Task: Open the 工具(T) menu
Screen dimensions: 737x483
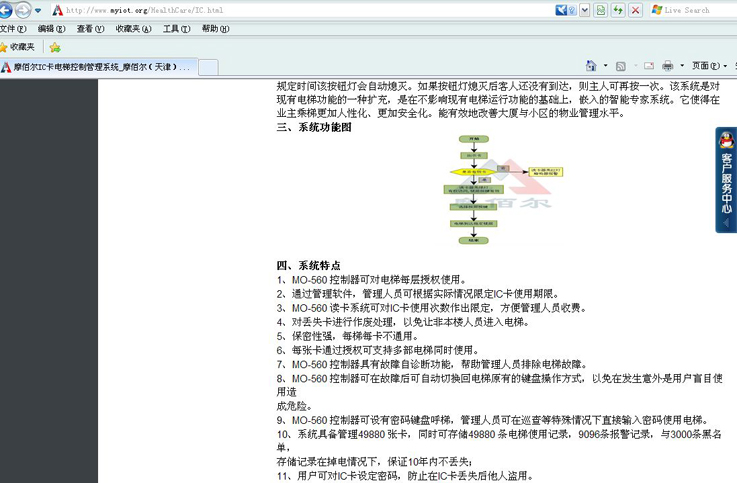Action: (x=176, y=29)
